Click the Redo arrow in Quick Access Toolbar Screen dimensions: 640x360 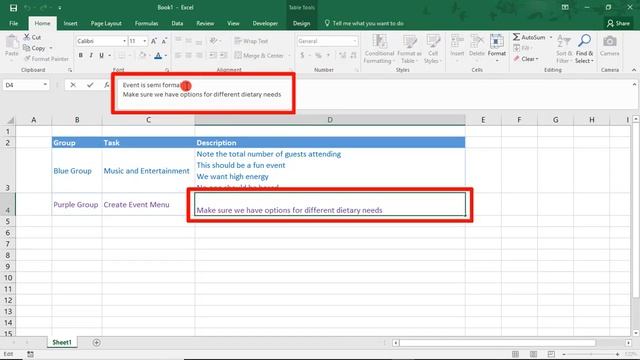[43, 8]
